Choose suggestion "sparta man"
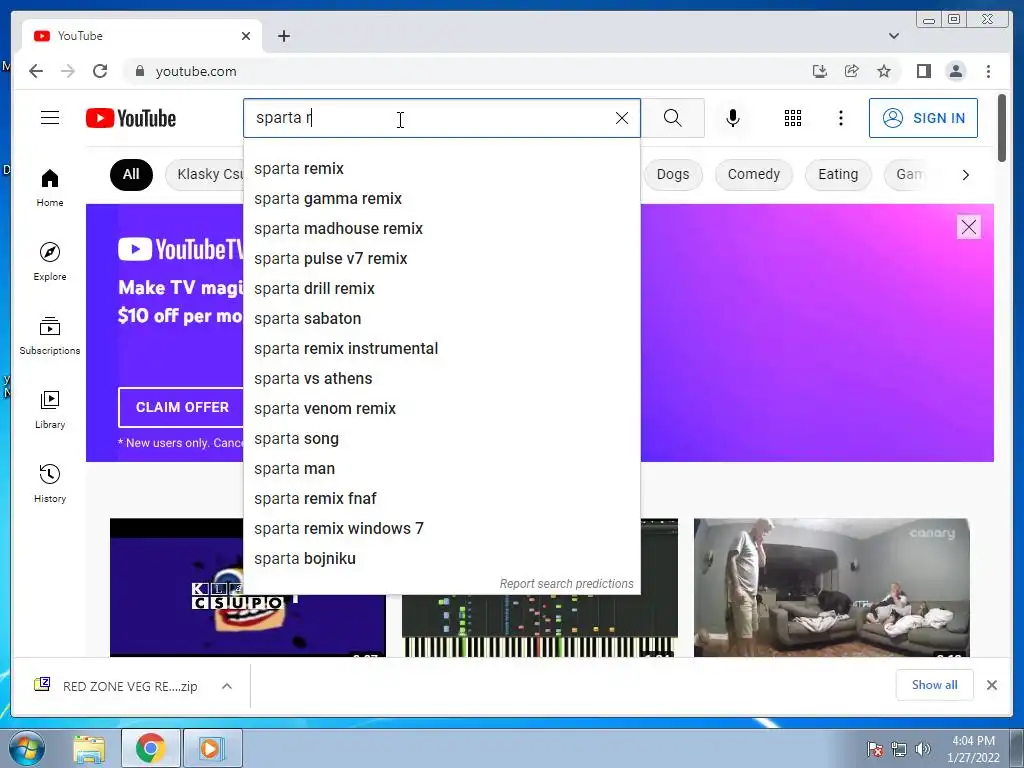Screen dimensions: 1024x768 tap(441, 469)
